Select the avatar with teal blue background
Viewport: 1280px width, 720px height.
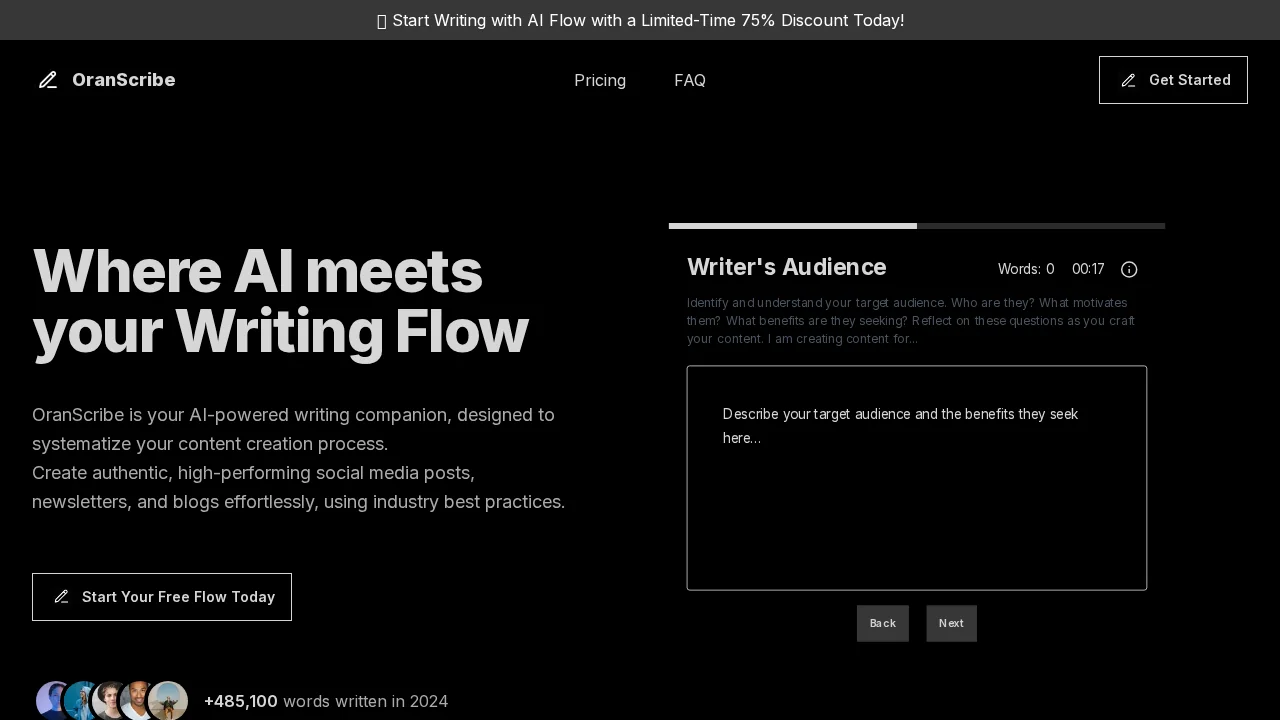point(82,701)
